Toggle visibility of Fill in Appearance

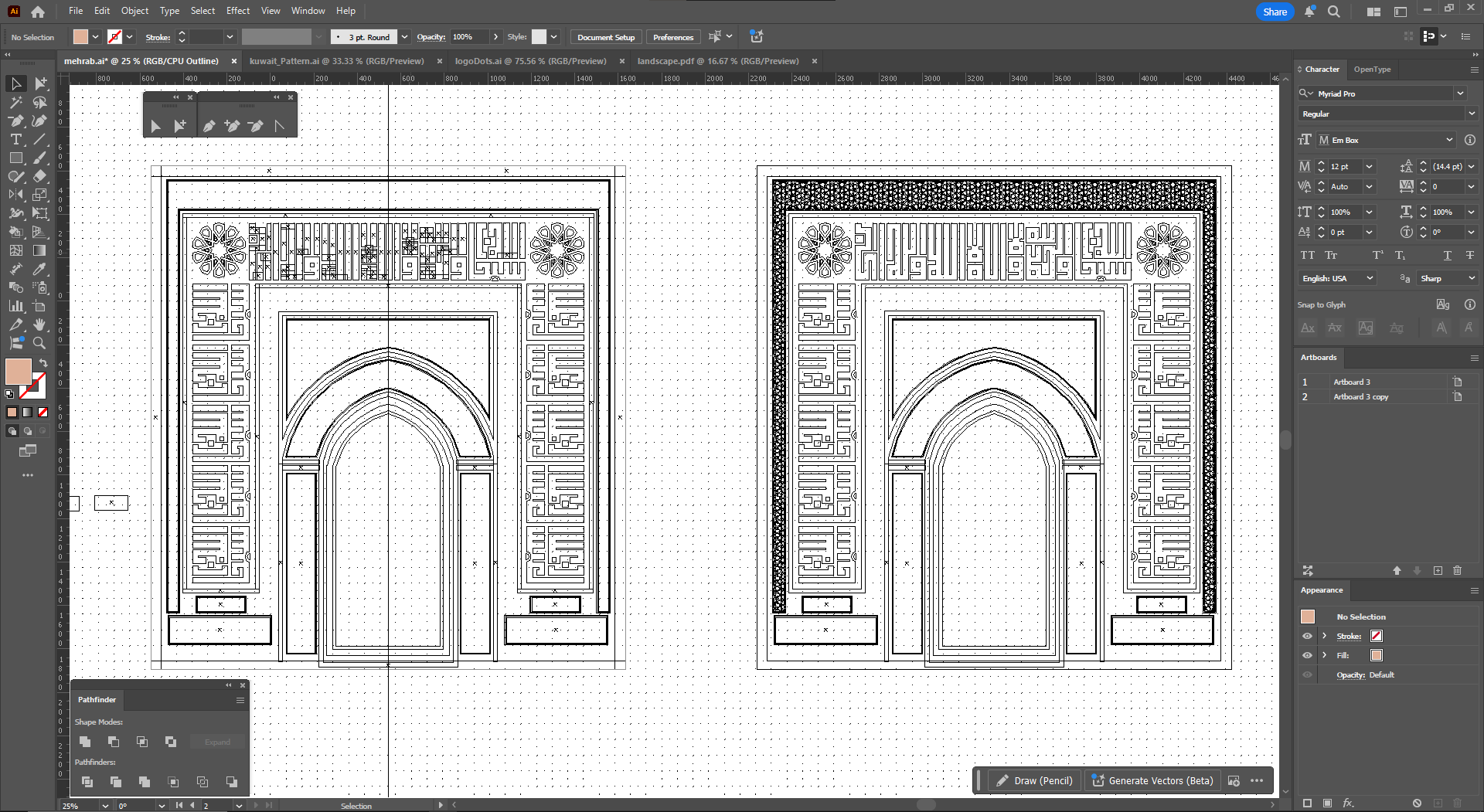click(x=1307, y=655)
